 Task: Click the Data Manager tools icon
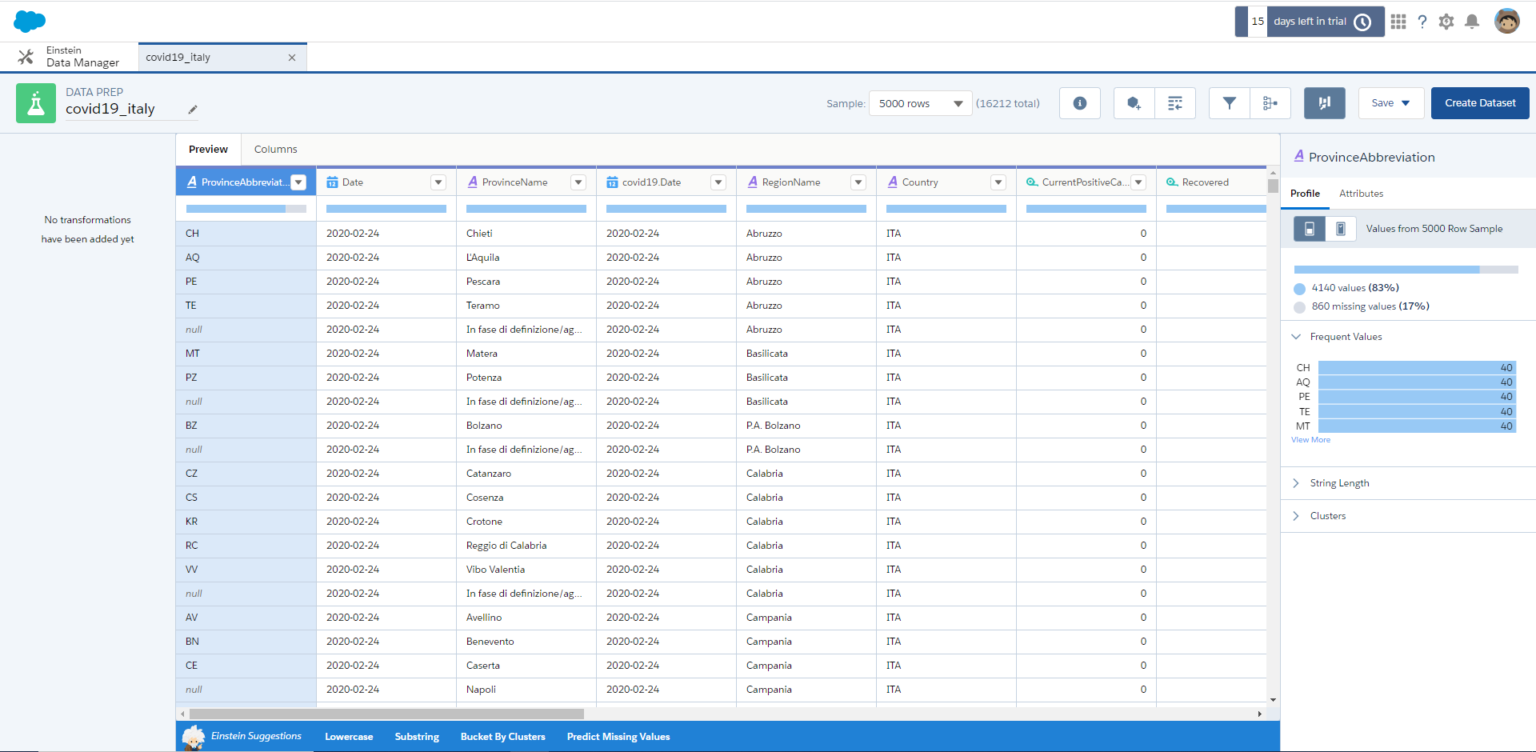pyautogui.click(x=26, y=57)
